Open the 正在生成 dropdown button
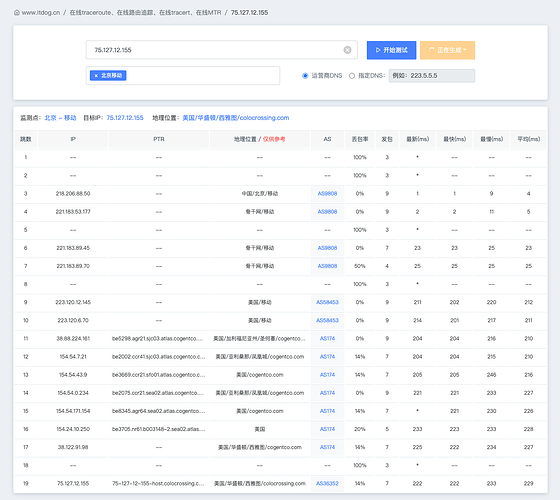The height and width of the screenshot is (500, 560). 447,50
